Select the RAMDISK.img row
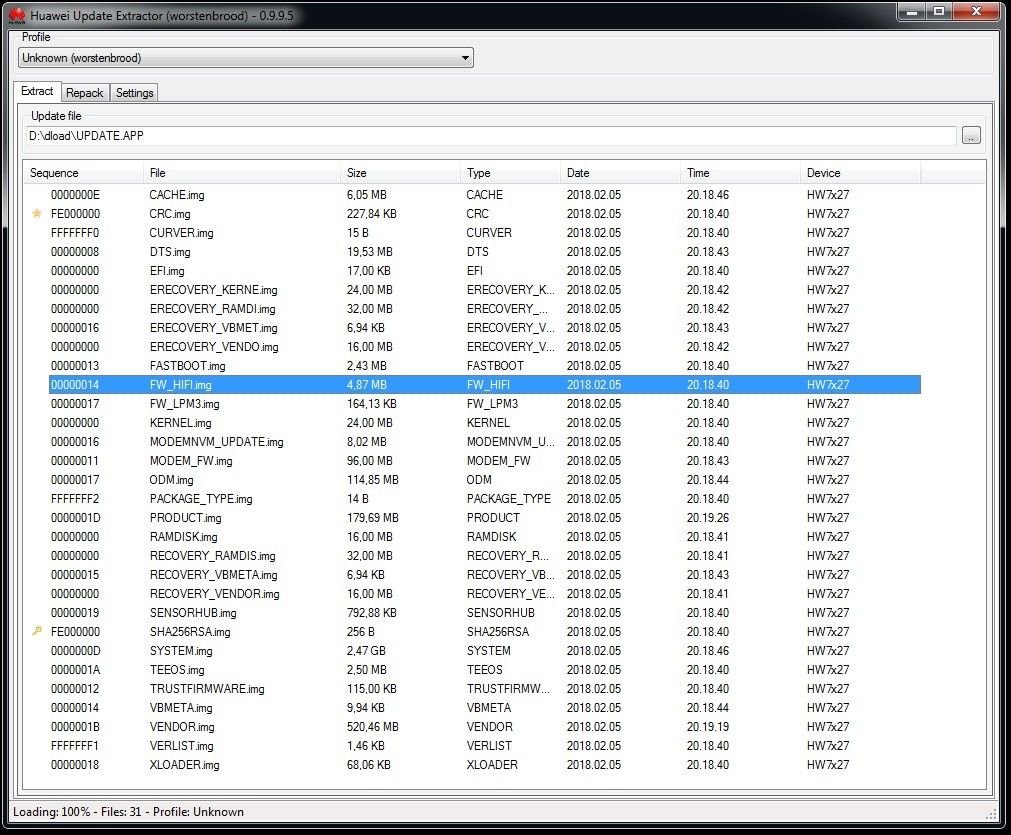Viewport: 1011px width, 835px height. pyautogui.click(x=485, y=537)
